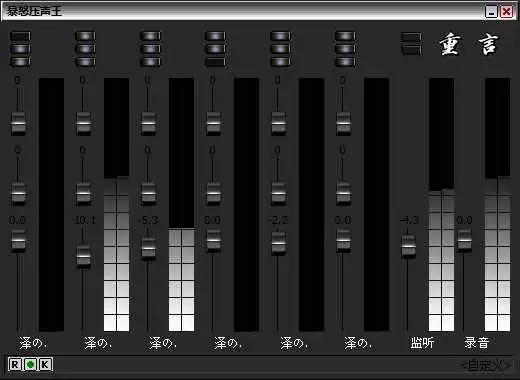Minimize the 暴怒压声王 window

pos(491,12)
